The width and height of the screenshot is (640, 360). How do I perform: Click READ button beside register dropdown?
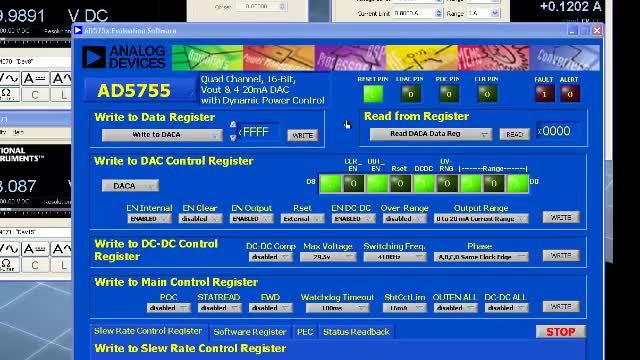(514, 134)
